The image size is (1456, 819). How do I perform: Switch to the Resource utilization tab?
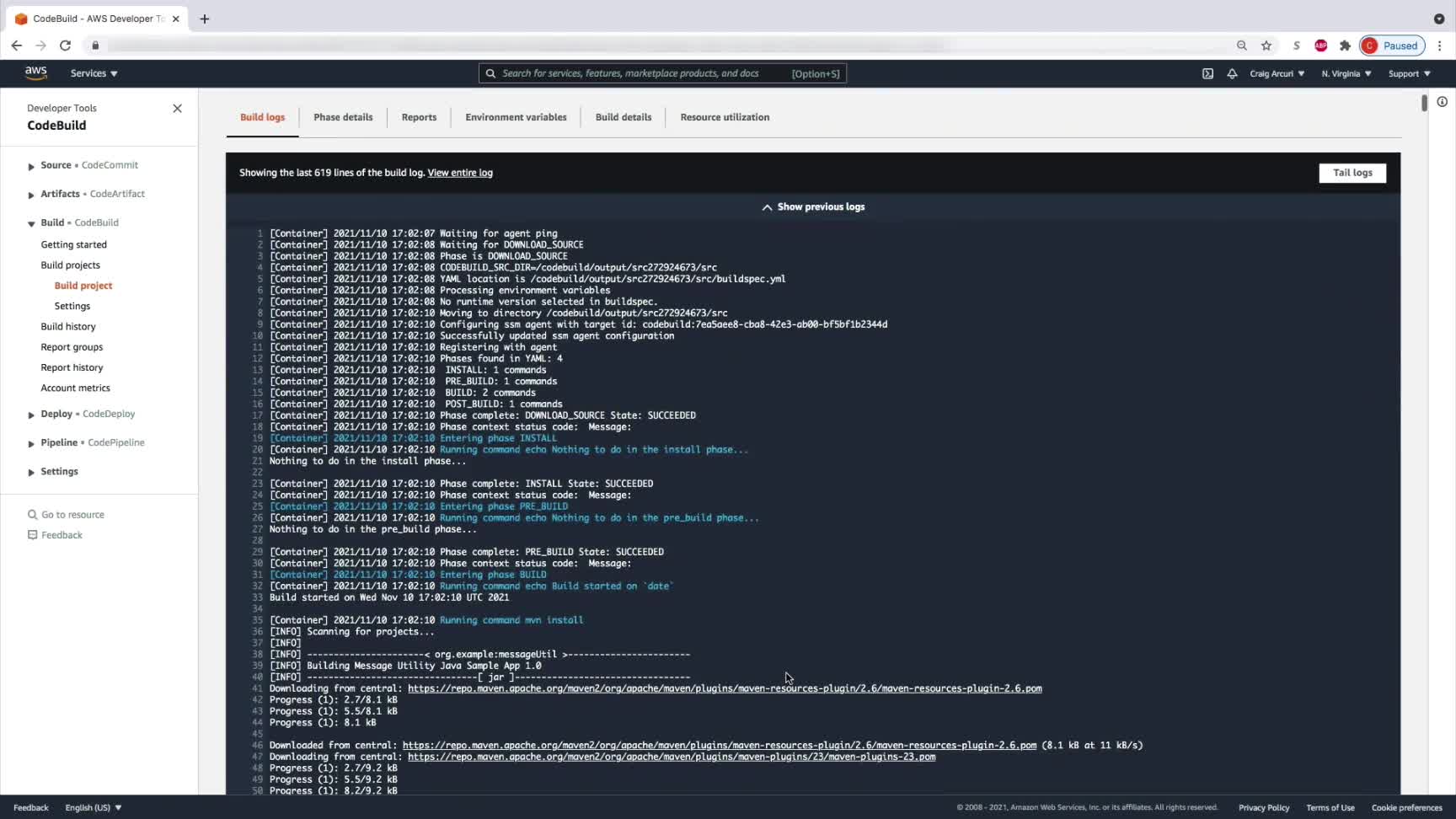point(725,117)
